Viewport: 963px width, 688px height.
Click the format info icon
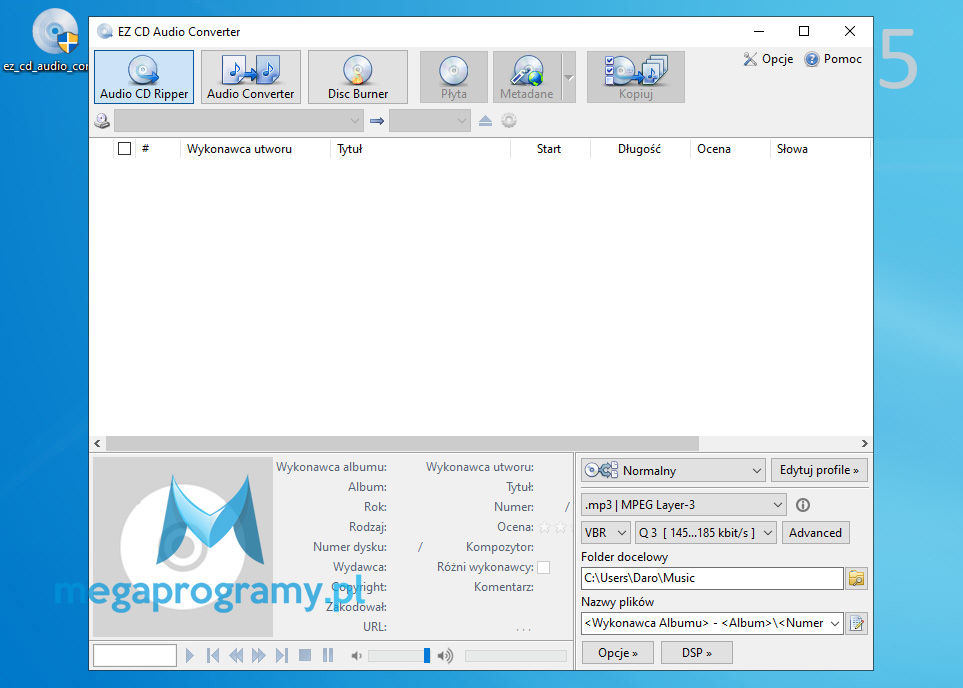(803, 505)
